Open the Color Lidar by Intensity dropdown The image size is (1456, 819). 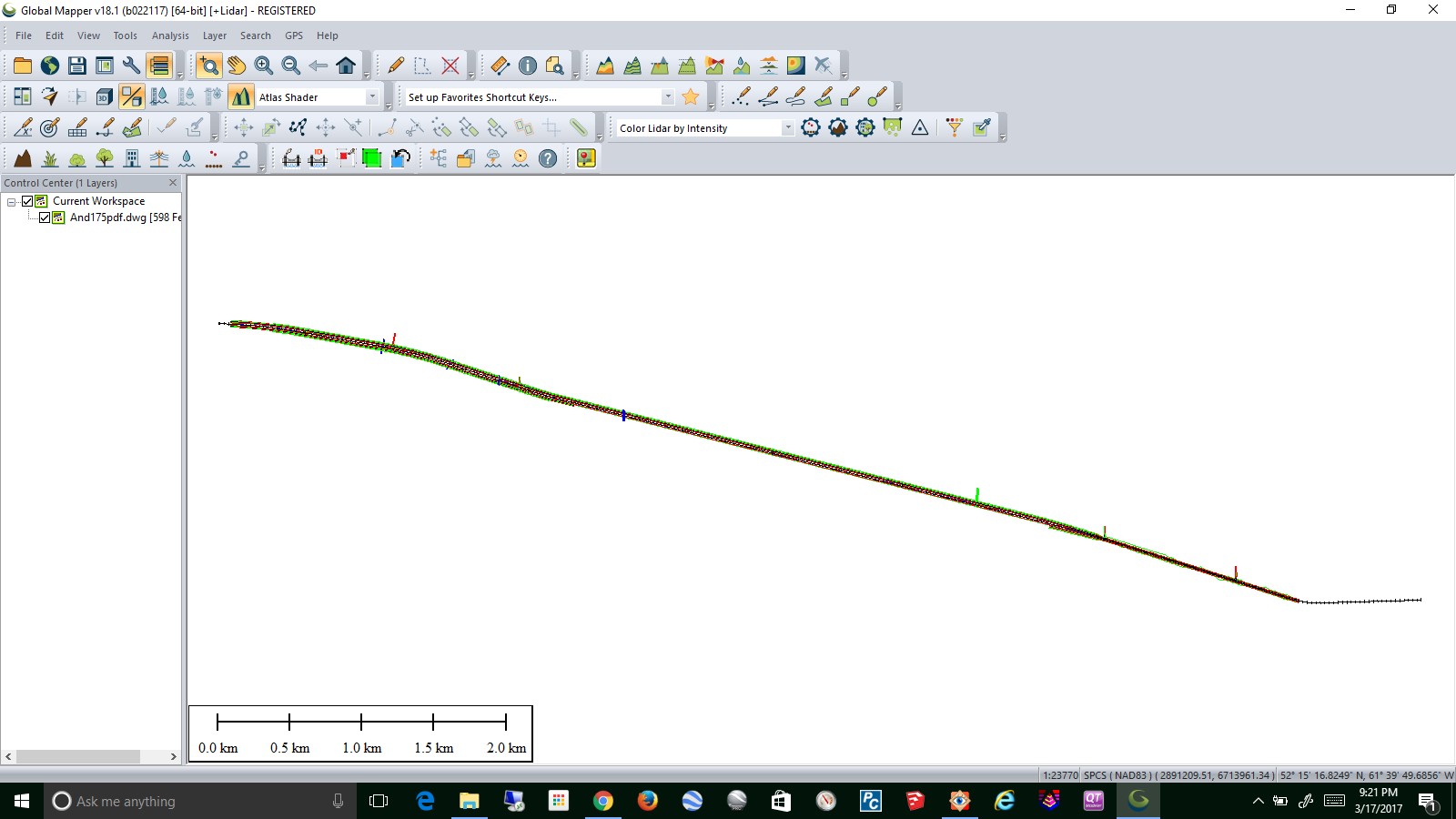pyautogui.click(x=788, y=127)
